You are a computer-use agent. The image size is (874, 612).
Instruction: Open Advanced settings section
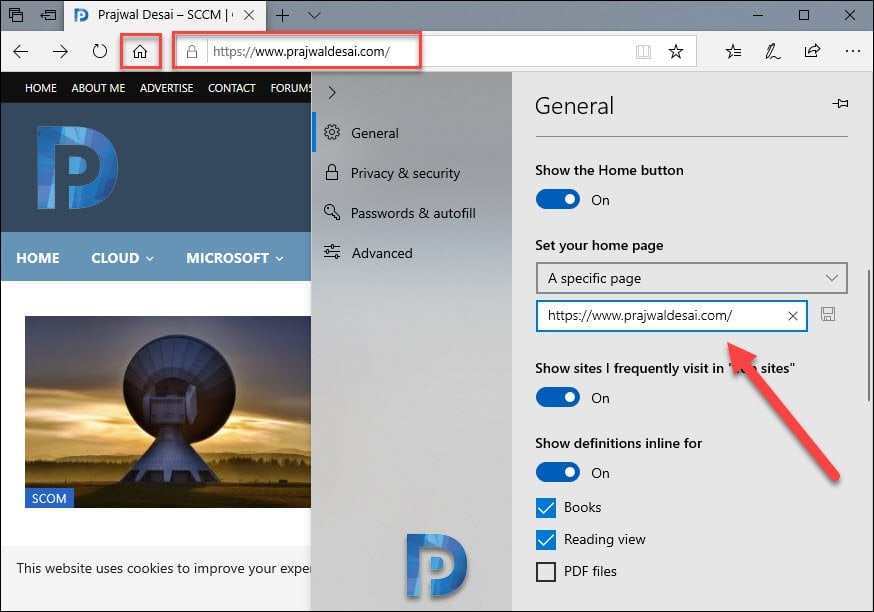click(411, 253)
